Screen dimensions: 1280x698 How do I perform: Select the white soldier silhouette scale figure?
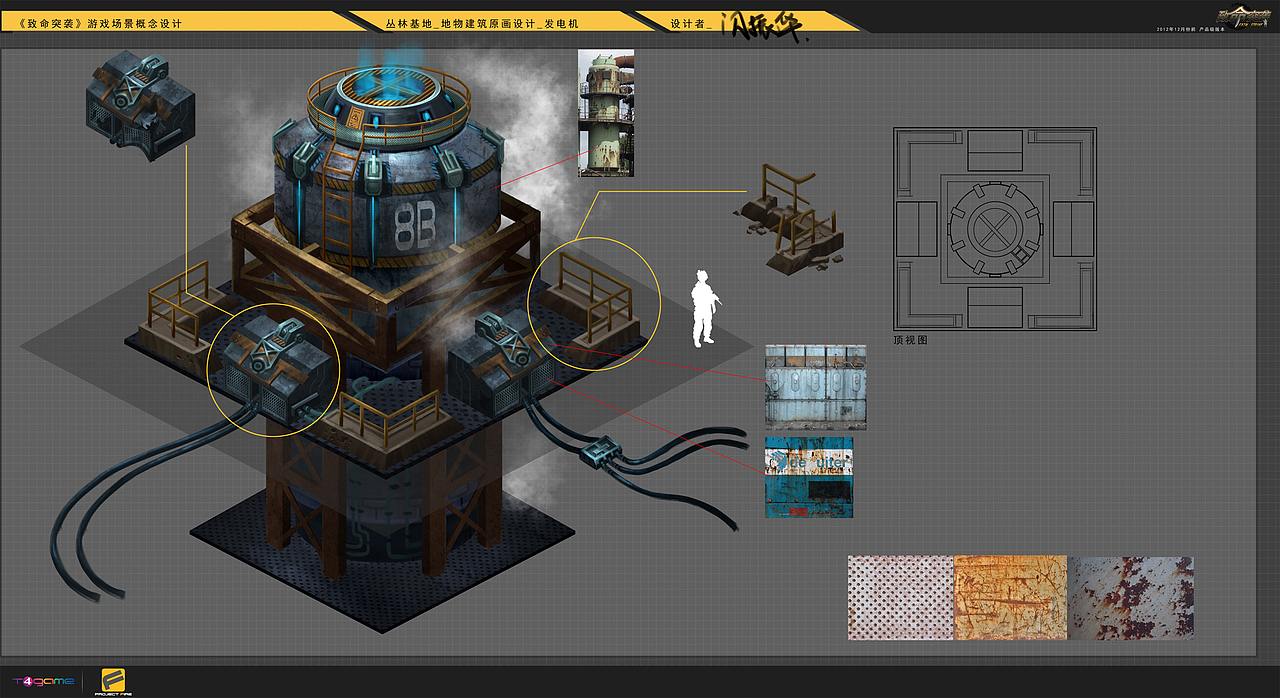705,308
